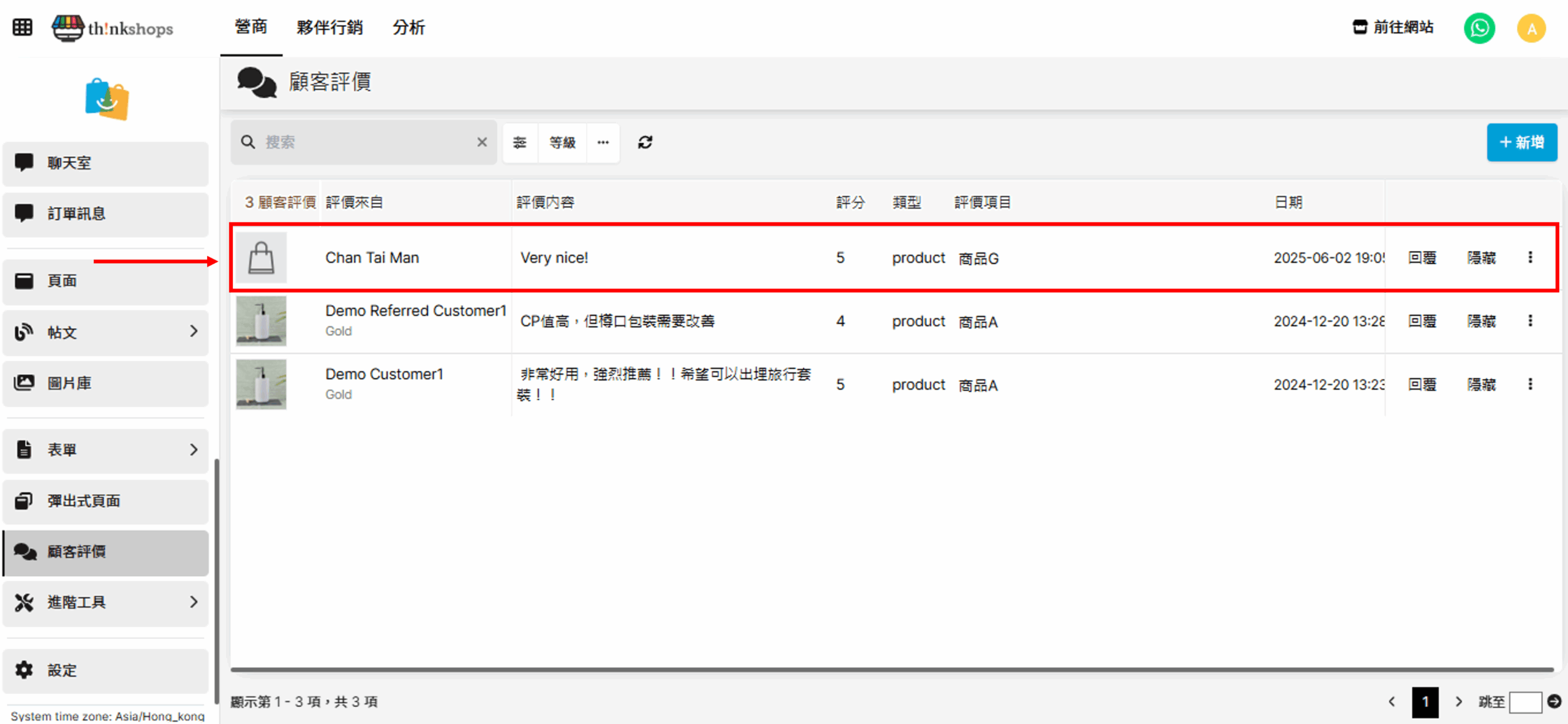1568x724 pixels.
Task: Click the WhatsApp icon in header
Action: tap(1479, 28)
